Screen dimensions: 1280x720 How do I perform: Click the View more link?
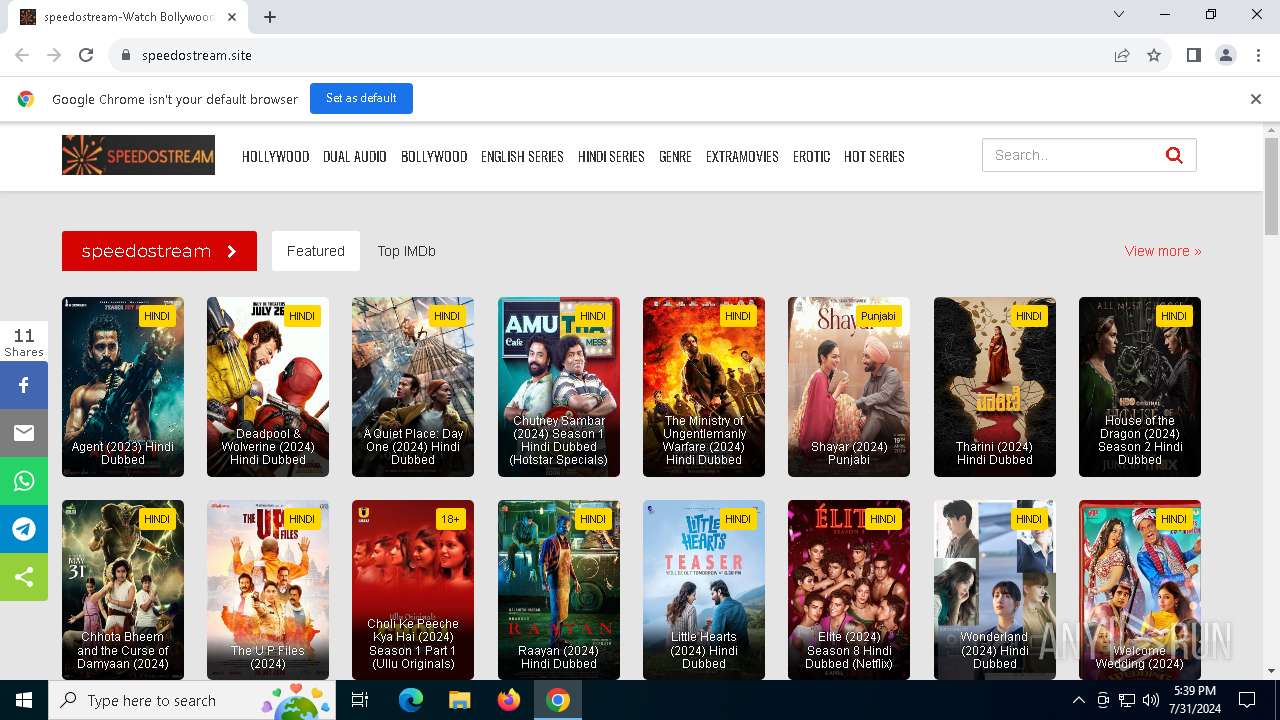[x=1163, y=251]
